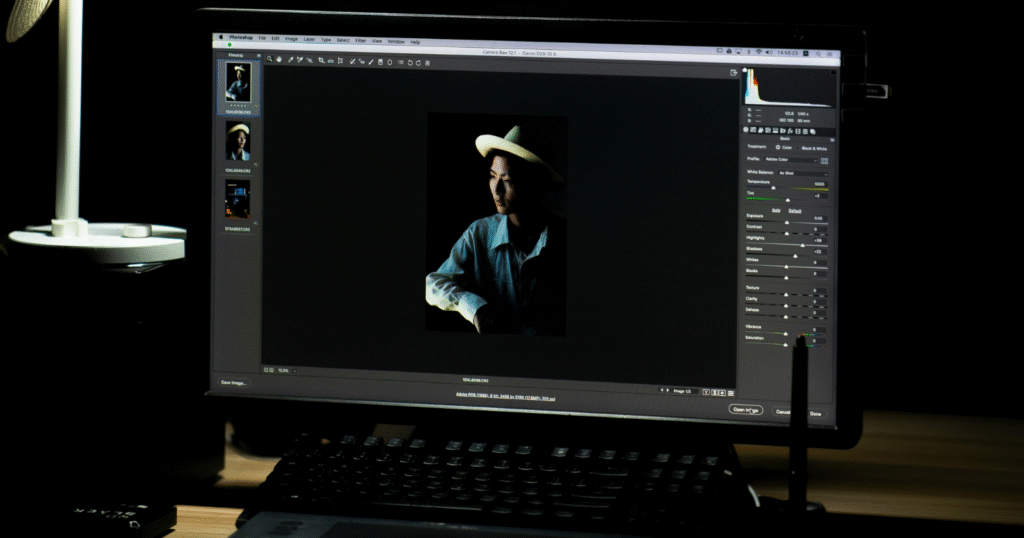1024x538 pixels.
Task: Select the third filmstrip night-scene thumbnail
Action: [237, 199]
